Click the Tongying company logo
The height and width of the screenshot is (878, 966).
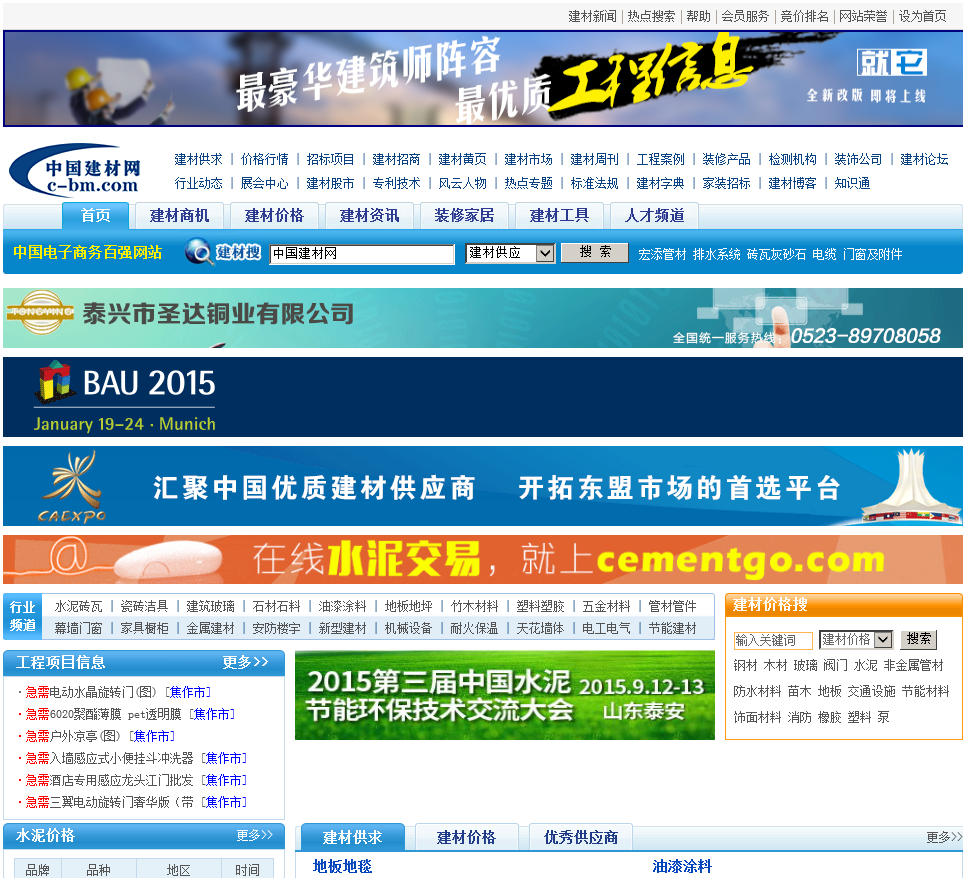click(x=41, y=312)
